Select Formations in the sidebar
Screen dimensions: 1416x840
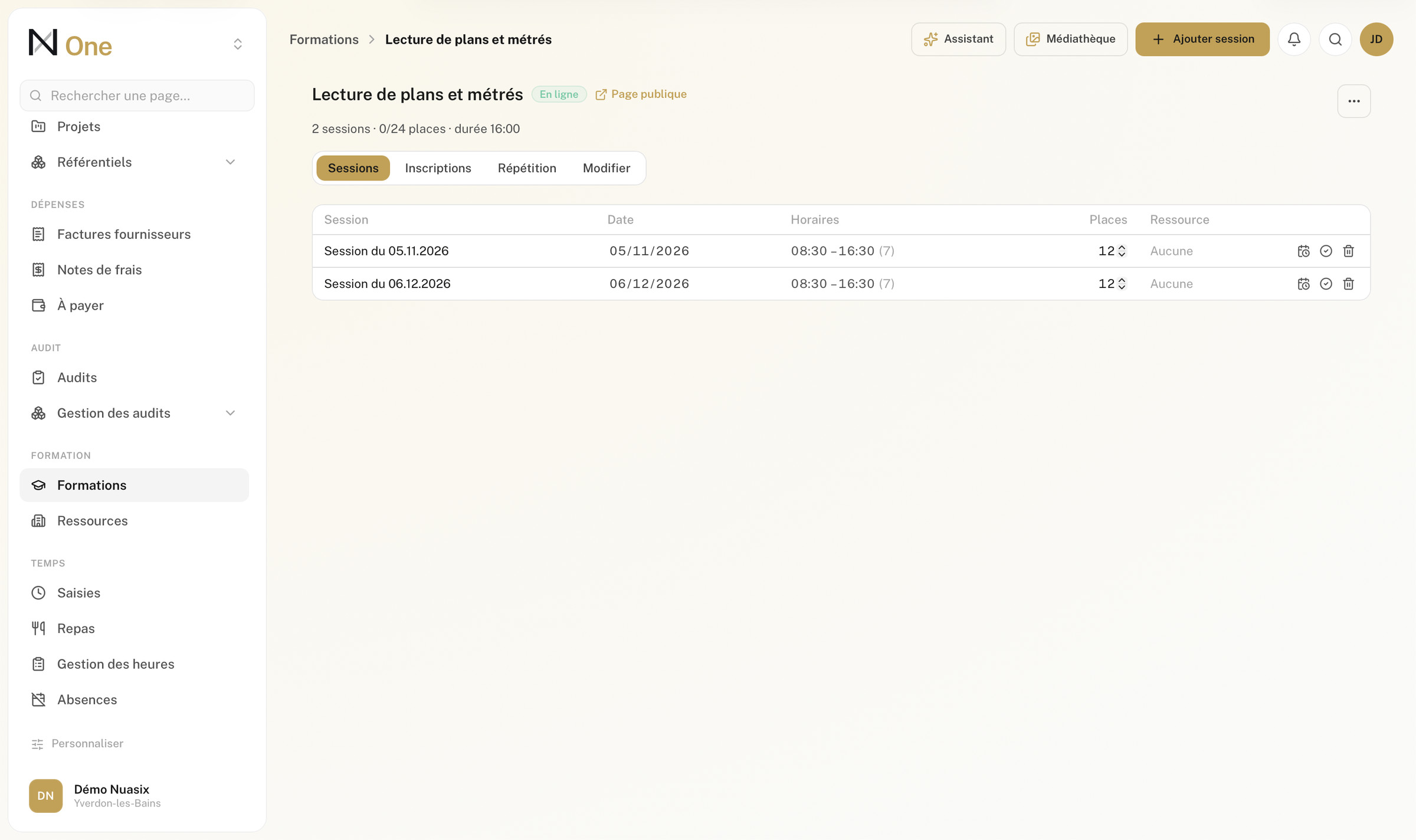click(x=135, y=485)
